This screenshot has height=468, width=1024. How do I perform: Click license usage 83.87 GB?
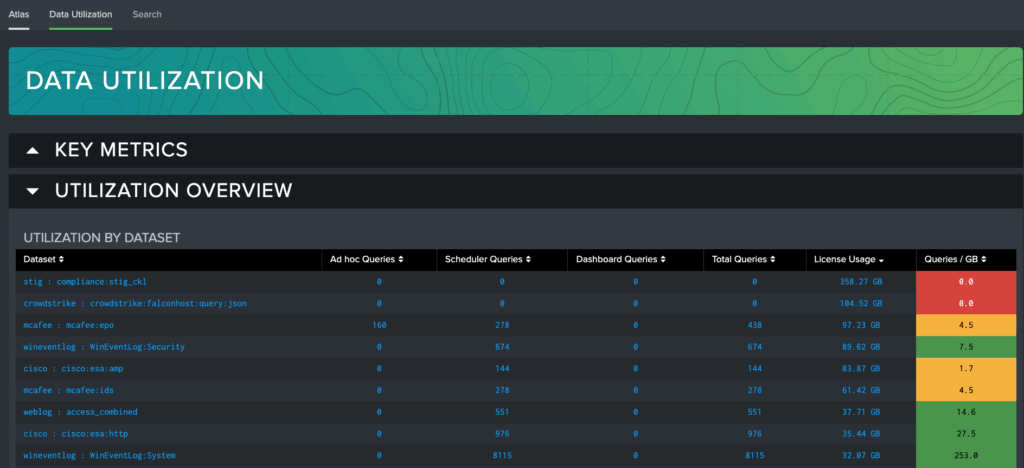tap(863, 369)
